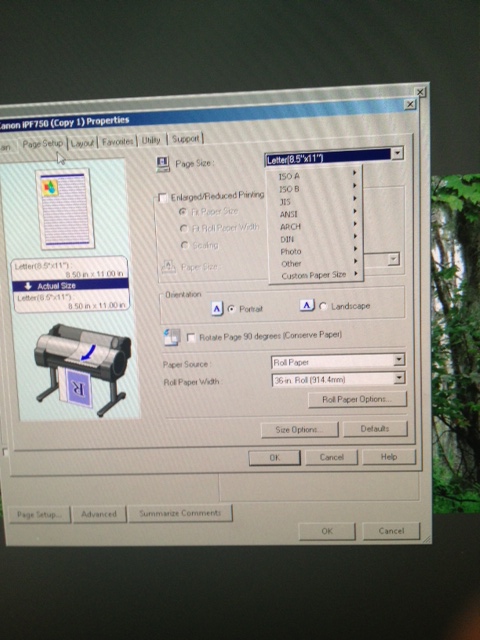Viewport: 480px width, 640px height.
Task: Click the Page Size monitor icon
Action: 163,164
